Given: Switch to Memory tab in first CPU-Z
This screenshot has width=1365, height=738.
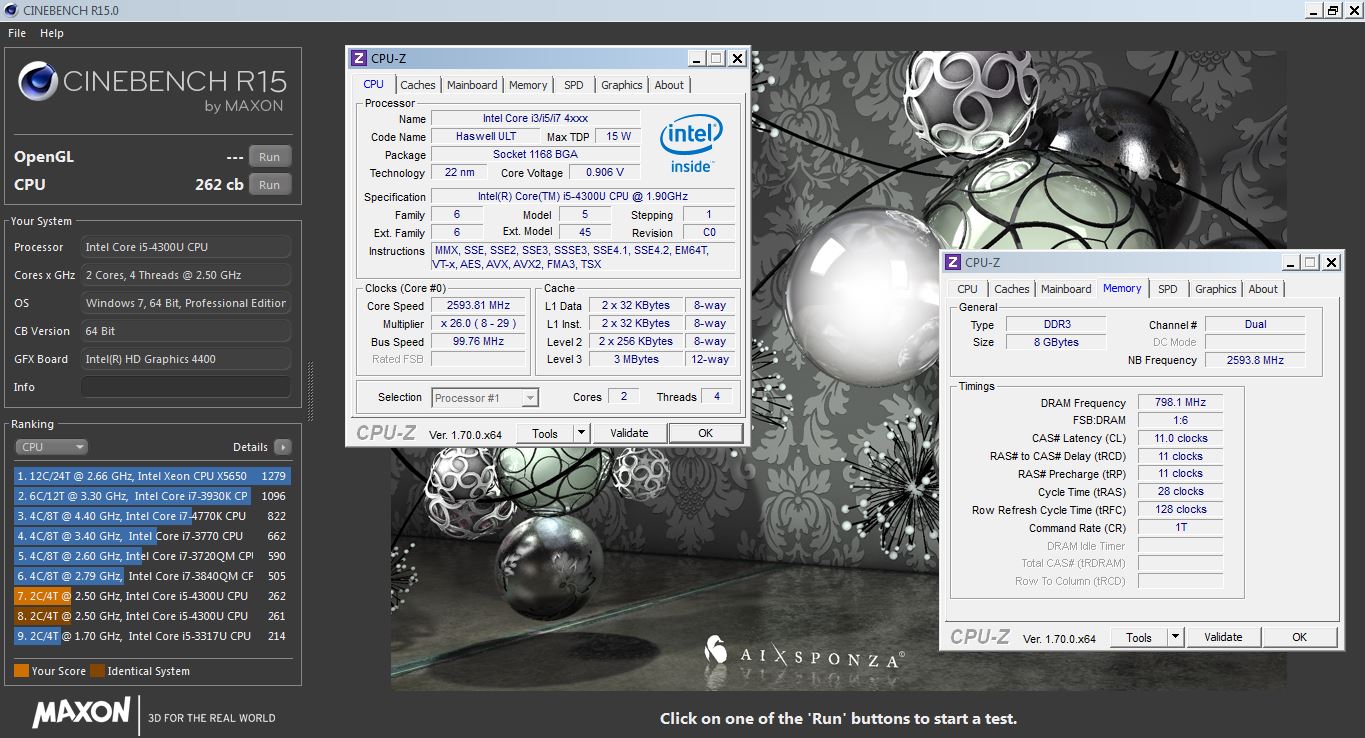Looking at the screenshot, I should coord(528,85).
